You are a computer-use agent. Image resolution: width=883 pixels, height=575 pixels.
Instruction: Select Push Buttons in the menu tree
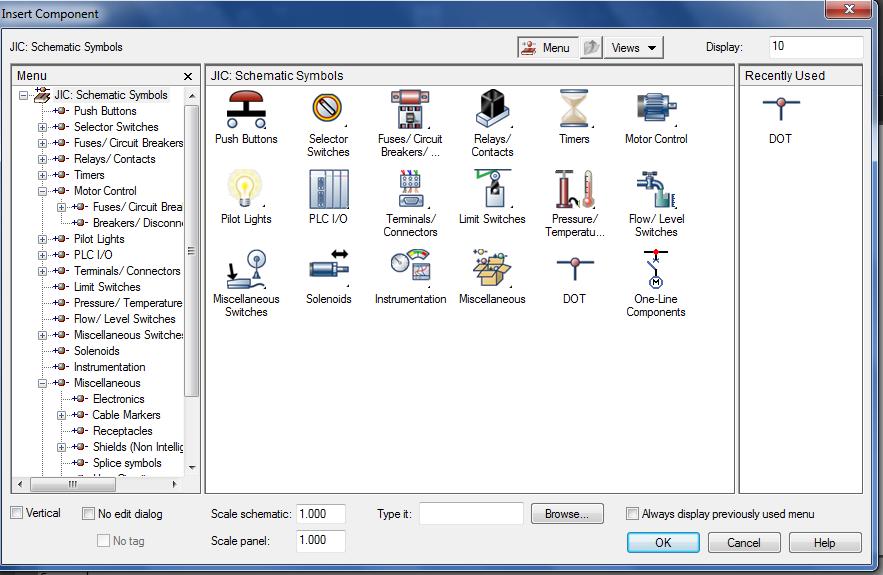coord(105,111)
